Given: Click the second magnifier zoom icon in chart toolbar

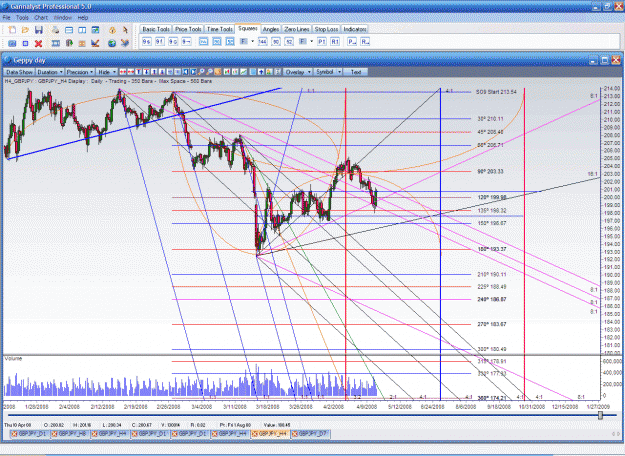Looking at the screenshot, I should pos(209,72).
